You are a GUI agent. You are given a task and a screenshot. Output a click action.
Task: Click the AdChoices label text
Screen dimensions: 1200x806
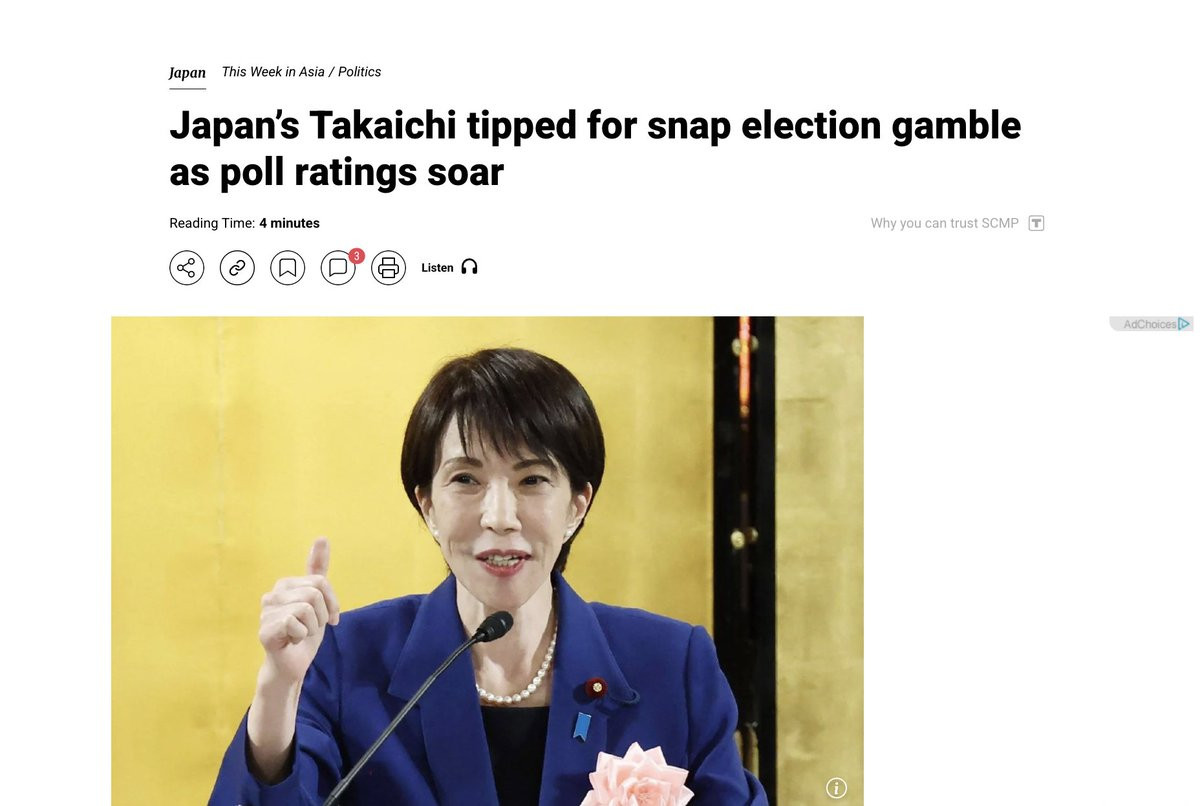[1149, 324]
